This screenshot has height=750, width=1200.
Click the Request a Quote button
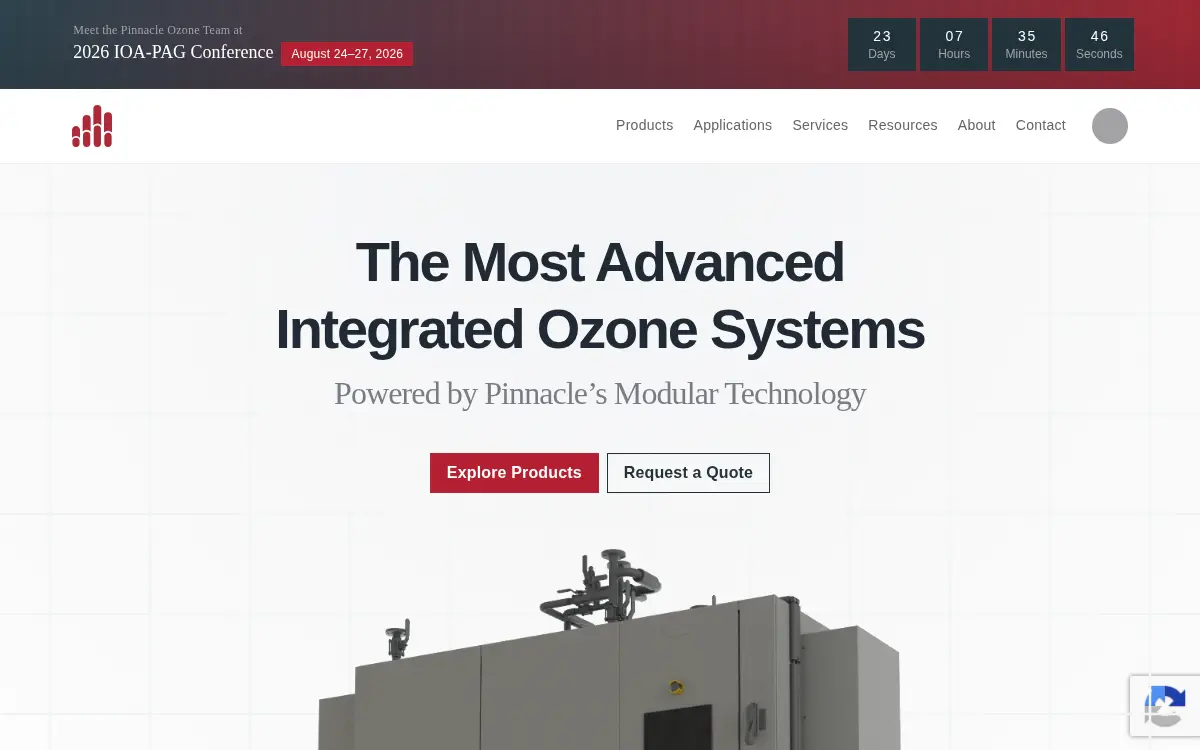coord(688,473)
